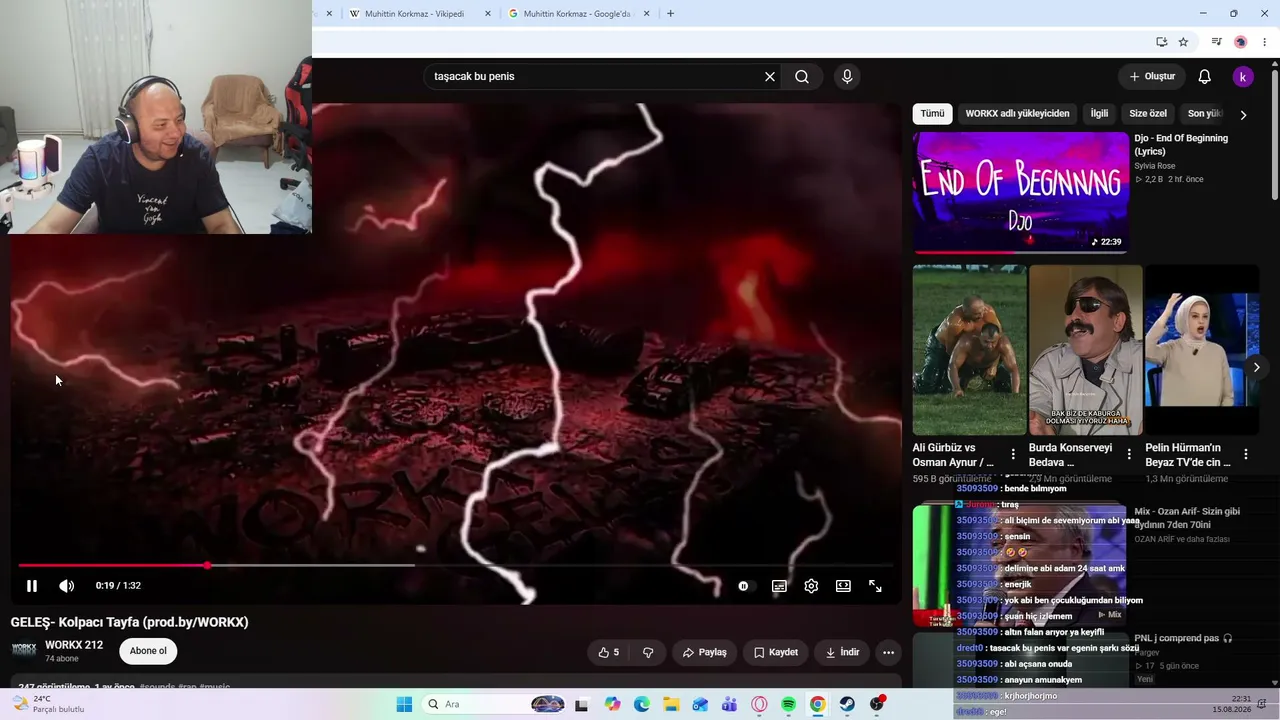The height and width of the screenshot is (720, 1280).
Task: Open options for Ali Gürbüz short
Action: [x=1013, y=455]
